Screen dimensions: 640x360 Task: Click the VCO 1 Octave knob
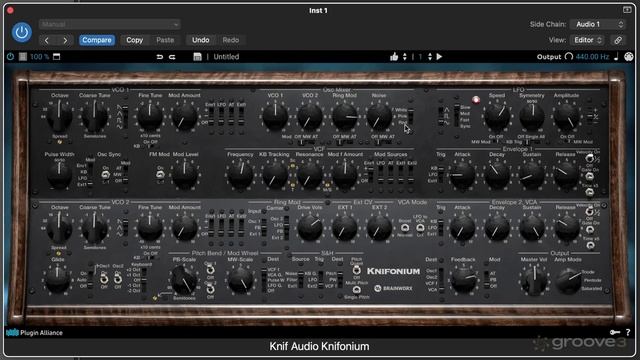(60, 116)
